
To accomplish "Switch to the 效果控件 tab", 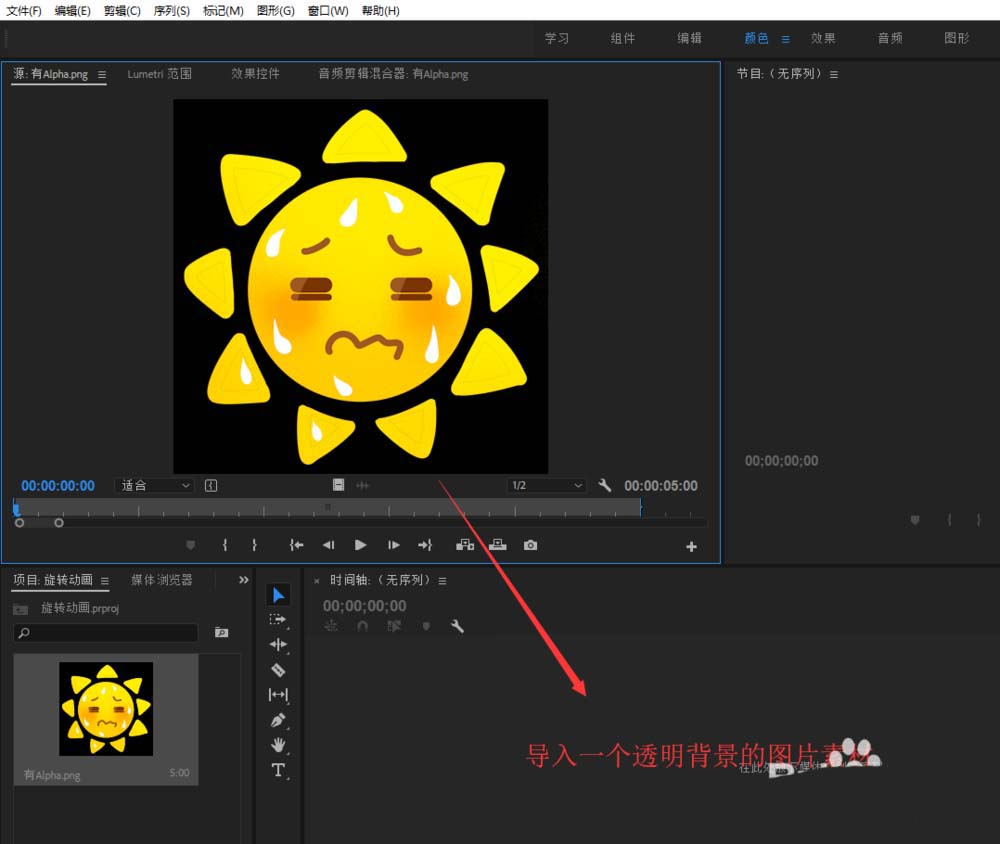I will point(253,73).
